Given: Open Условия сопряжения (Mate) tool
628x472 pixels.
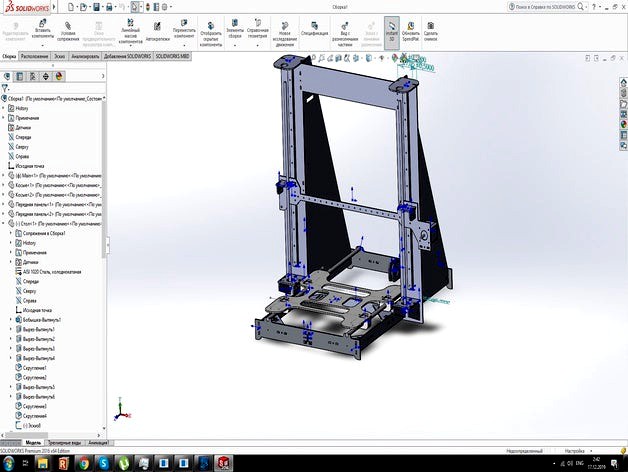Looking at the screenshot, I should coord(68,31).
